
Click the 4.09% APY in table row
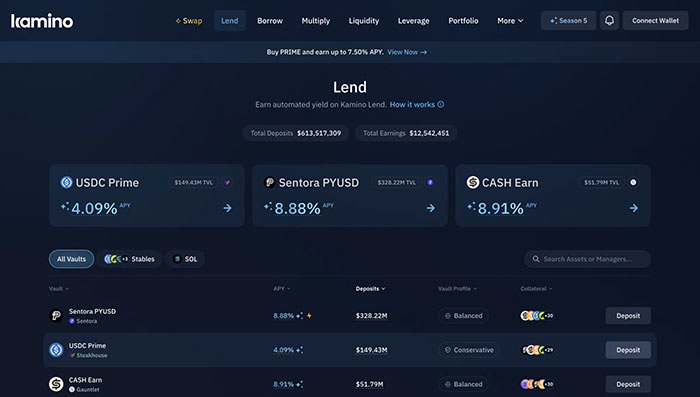click(283, 350)
